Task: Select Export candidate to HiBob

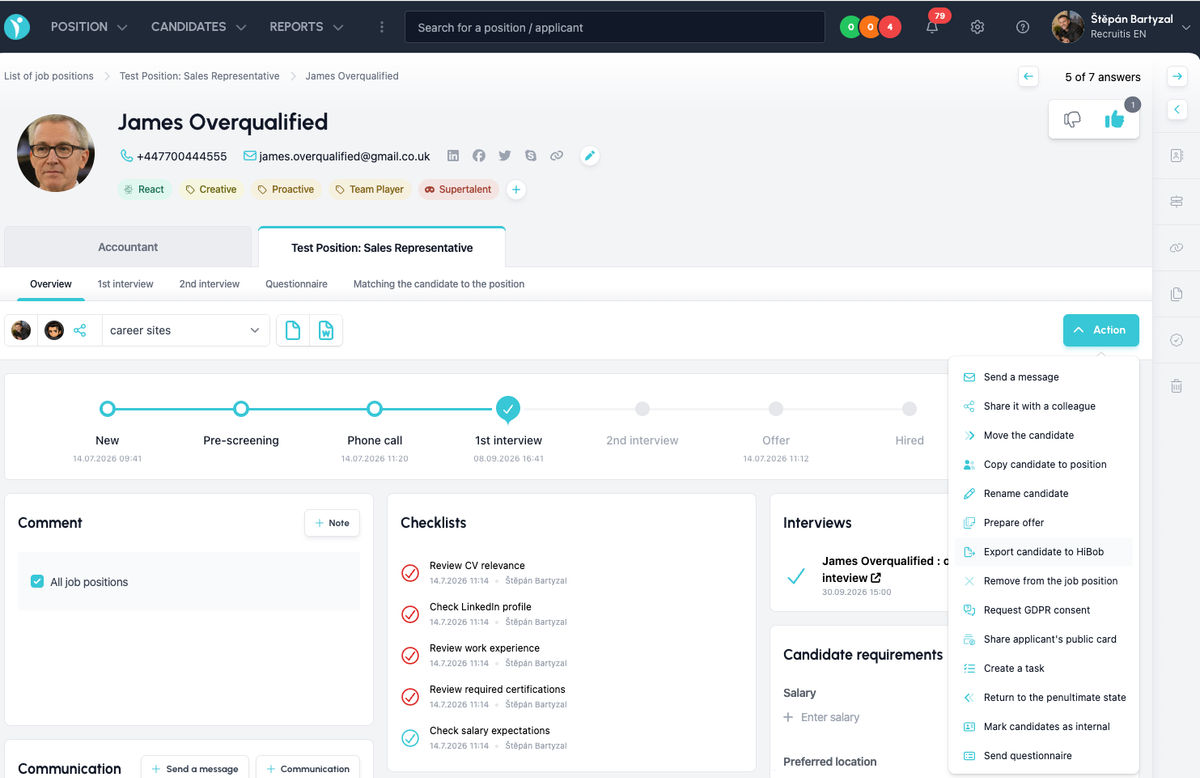Action: [1041, 552]
